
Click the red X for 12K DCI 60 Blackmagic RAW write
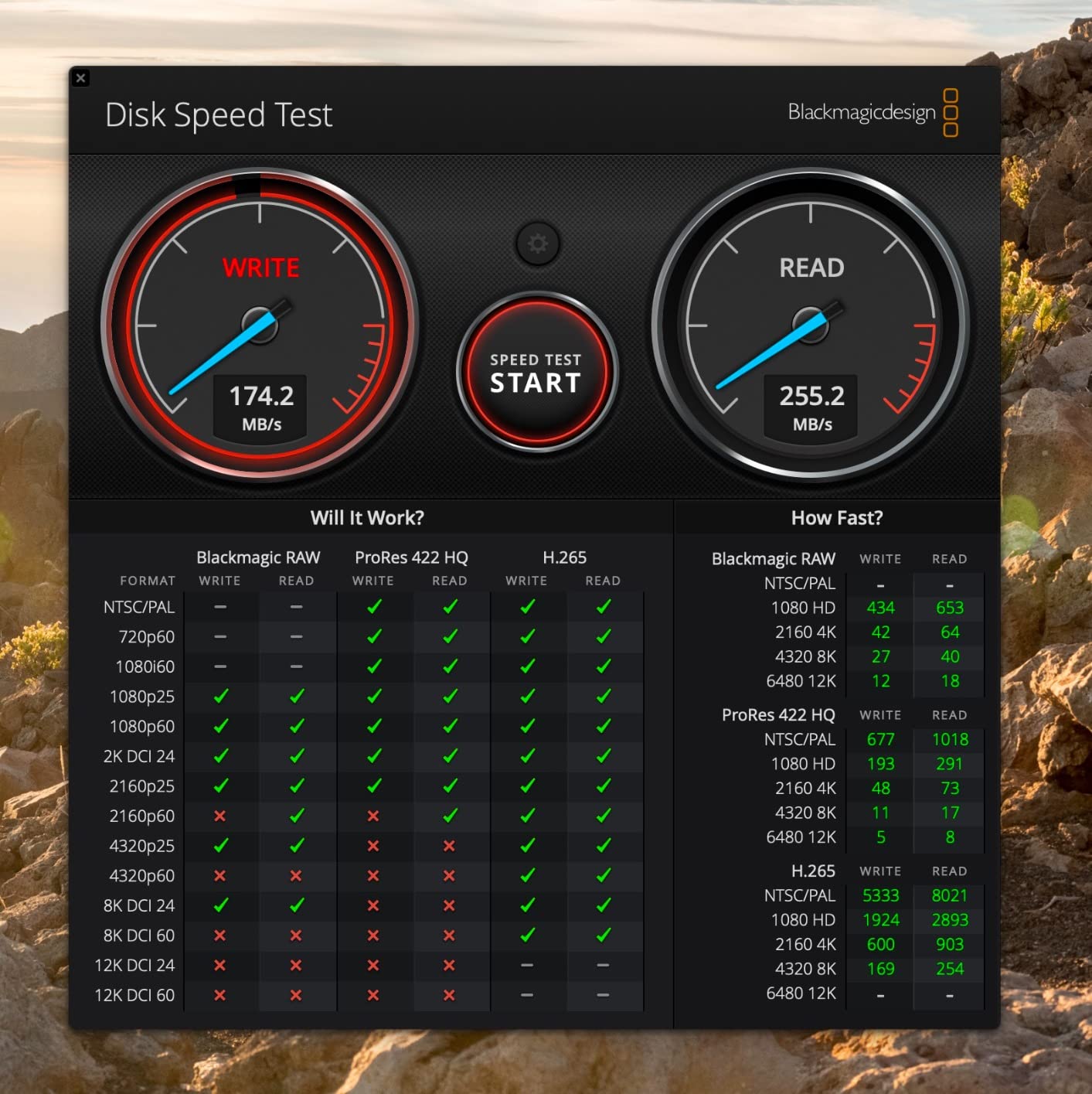pyautogui.click(x=220, y=995)
